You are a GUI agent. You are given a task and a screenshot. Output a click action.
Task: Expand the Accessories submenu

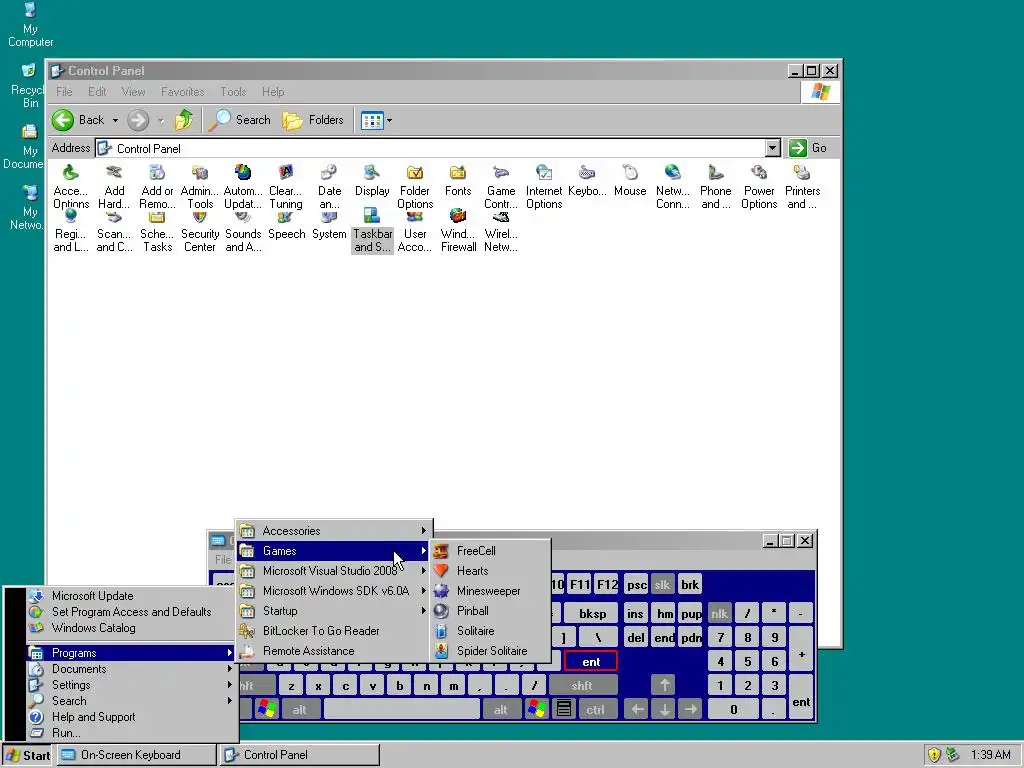point(333,531)
